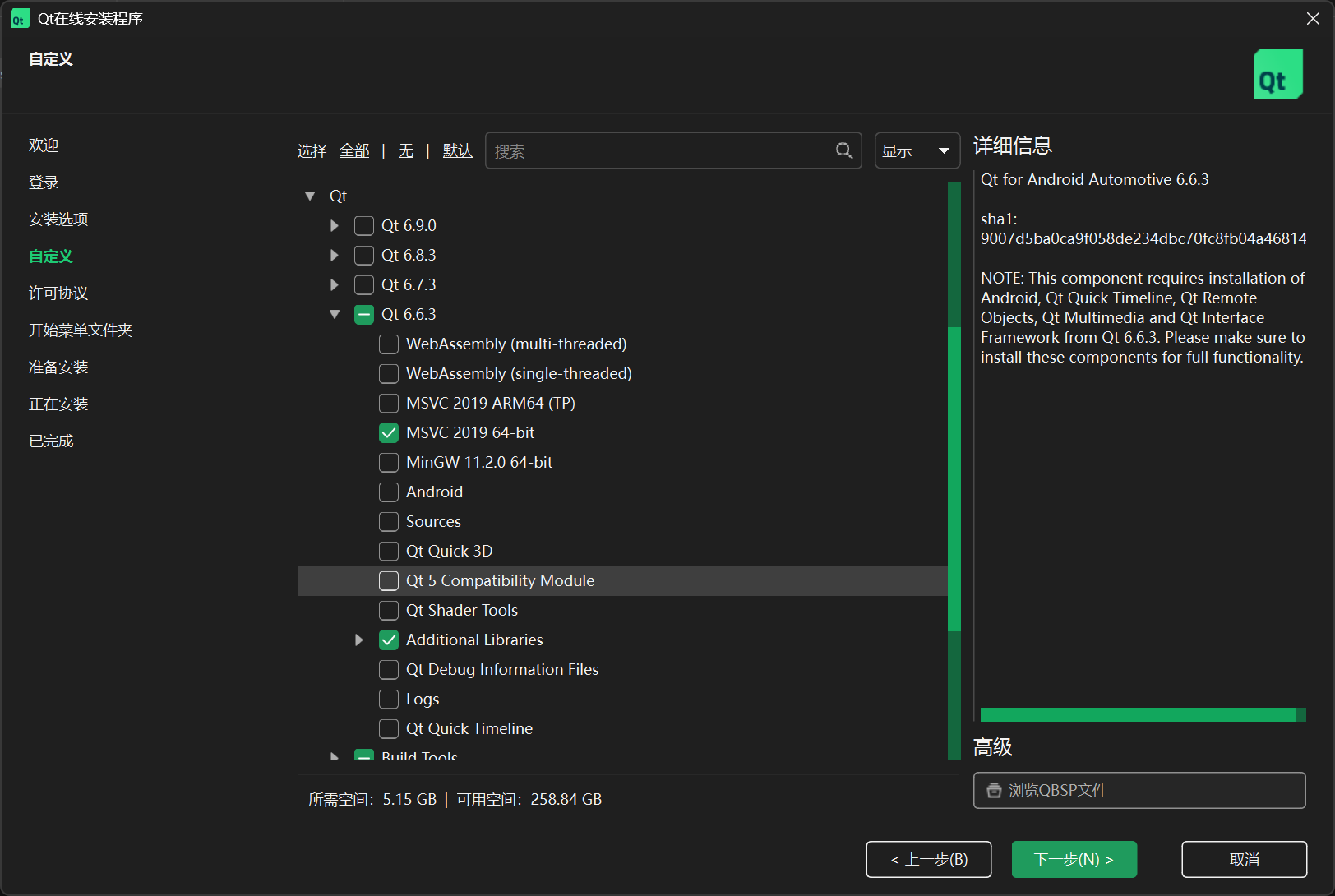Check MinGW 11.2.0 64-bit
Screen dimensions: 1335x896
click(389, 463)
